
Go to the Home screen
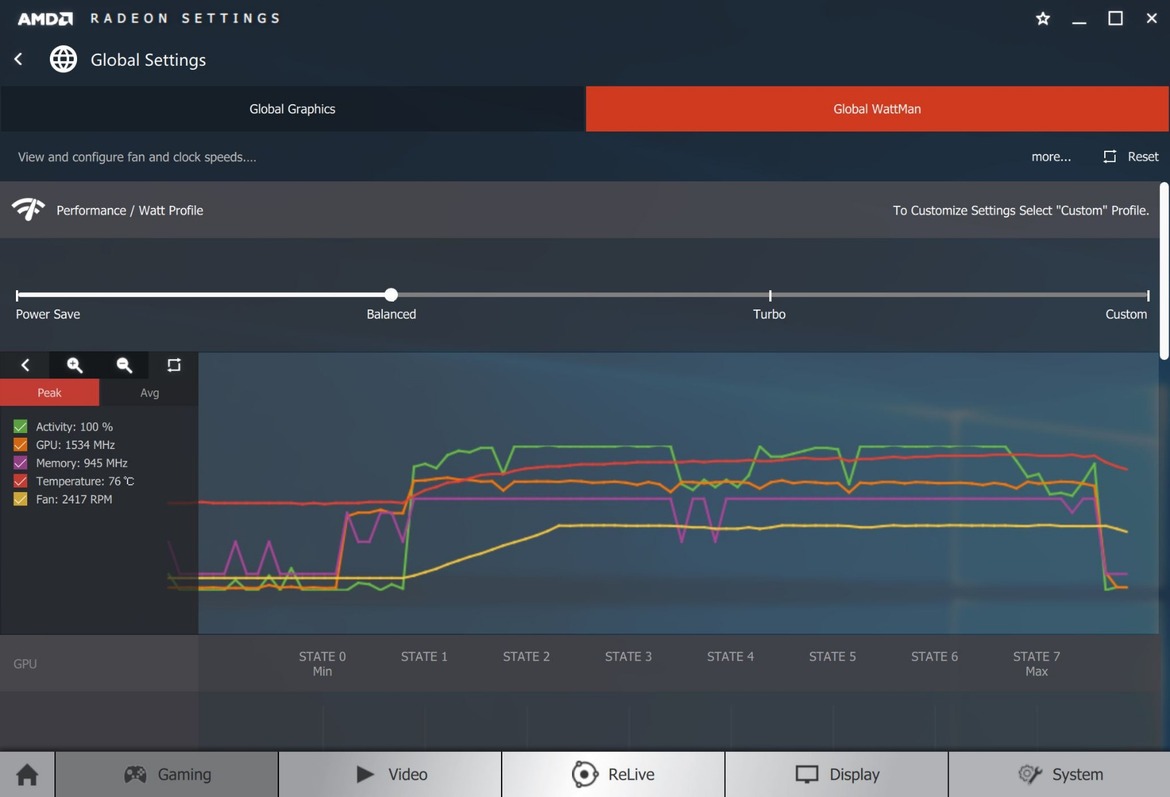click(28, 775)
